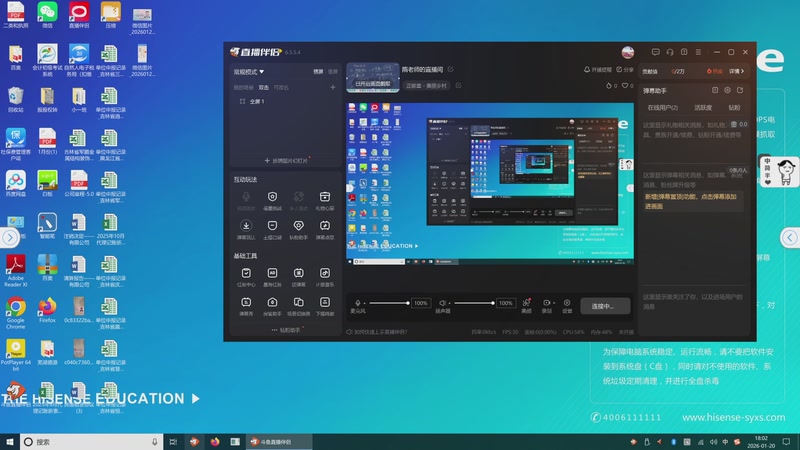Click the 麦克风 100% value box
Viewport: 800px width, 450px height.
[x=420, y=303]
